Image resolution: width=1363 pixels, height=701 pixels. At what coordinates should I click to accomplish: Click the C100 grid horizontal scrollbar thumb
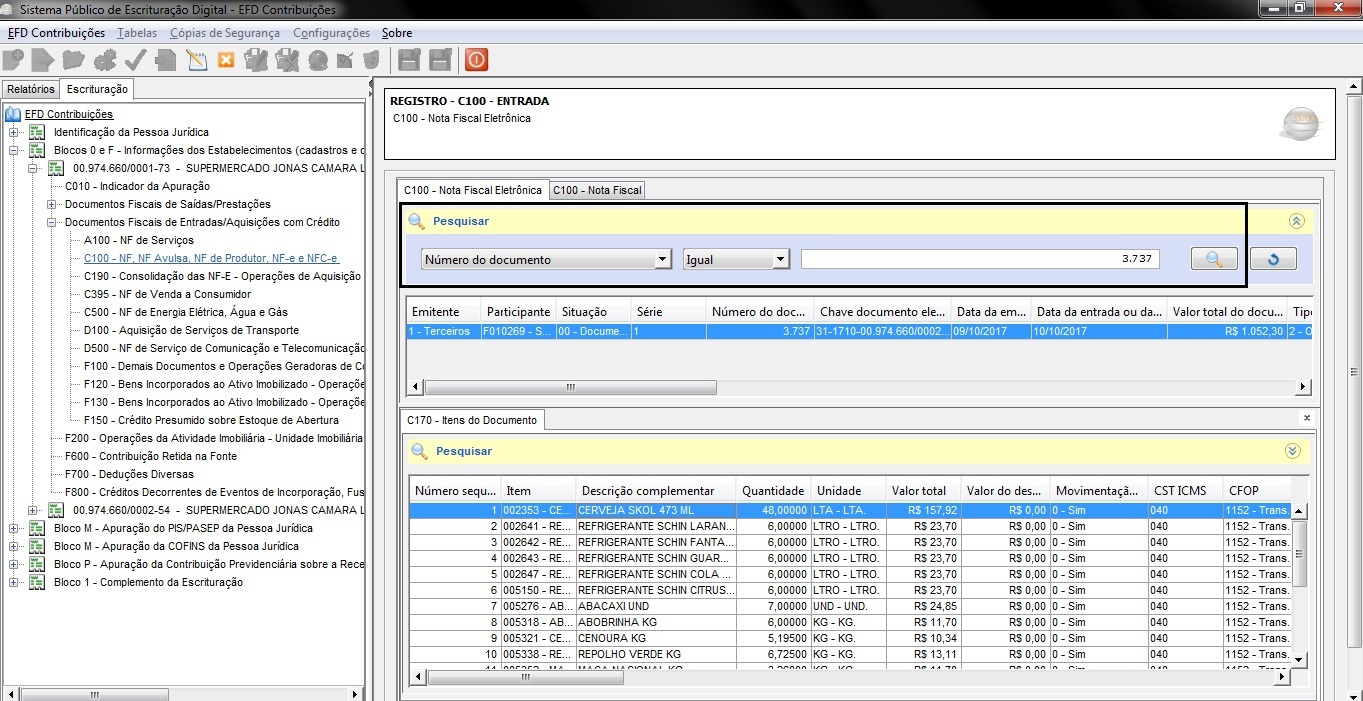click(570, 387)
